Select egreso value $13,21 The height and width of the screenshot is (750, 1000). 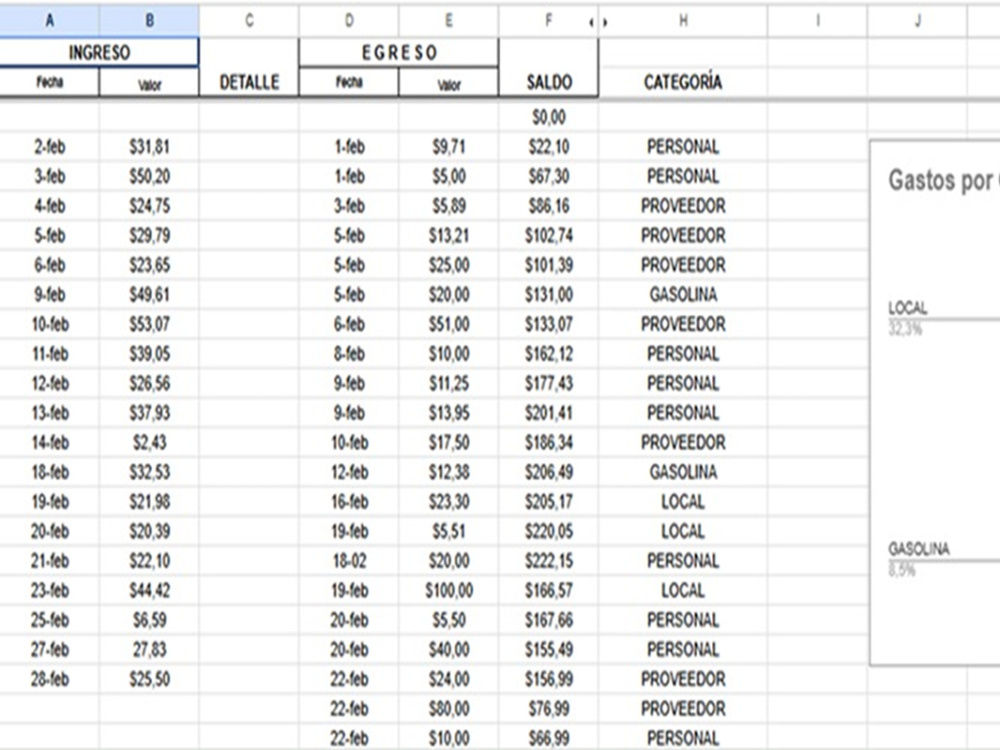[448, 235]
